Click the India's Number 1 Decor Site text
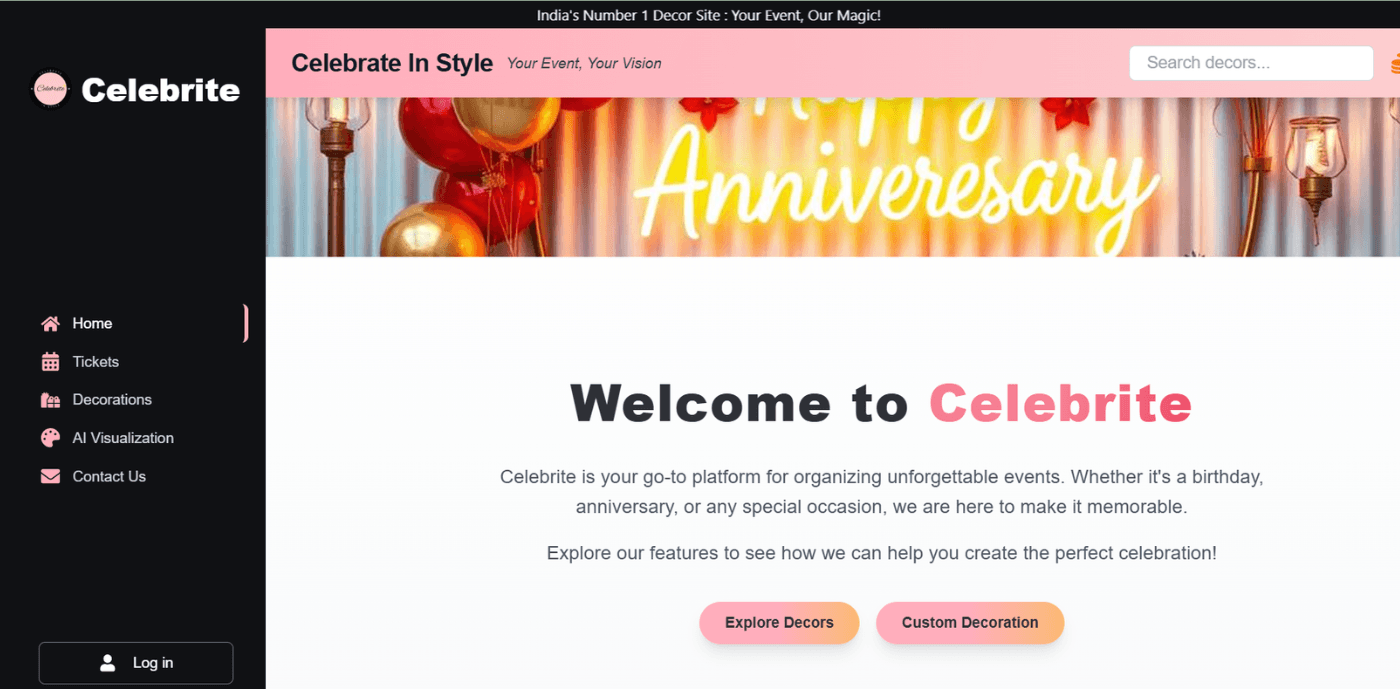Image resolution: width=1400 pixels, height=700 pixels. (709, 15)
